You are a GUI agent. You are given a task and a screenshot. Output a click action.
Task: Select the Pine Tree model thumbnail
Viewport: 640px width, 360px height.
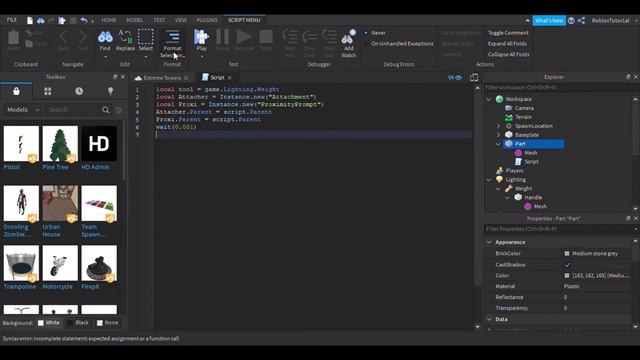[60, 143]
